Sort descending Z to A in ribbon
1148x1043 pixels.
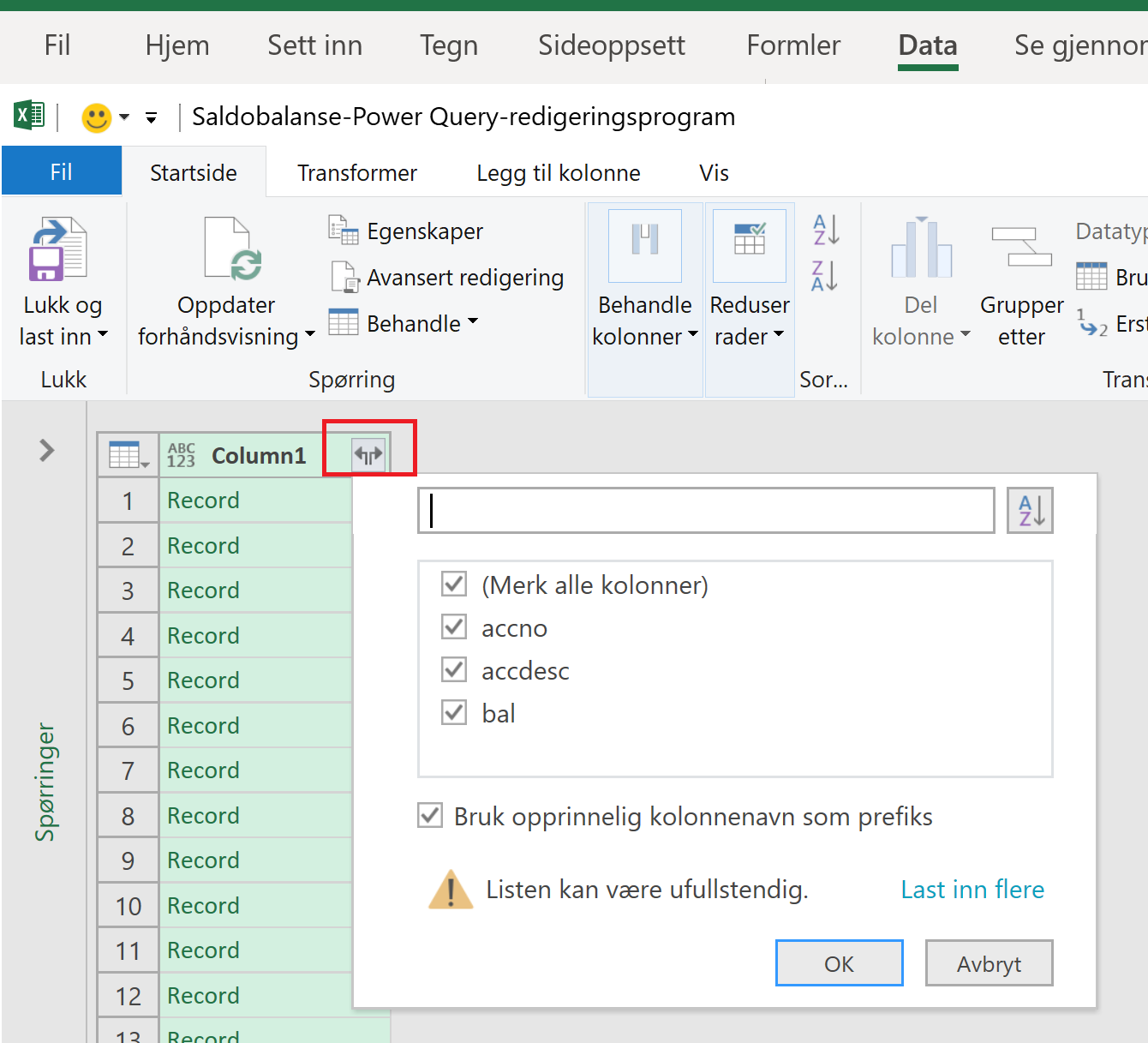pos(826,276)
